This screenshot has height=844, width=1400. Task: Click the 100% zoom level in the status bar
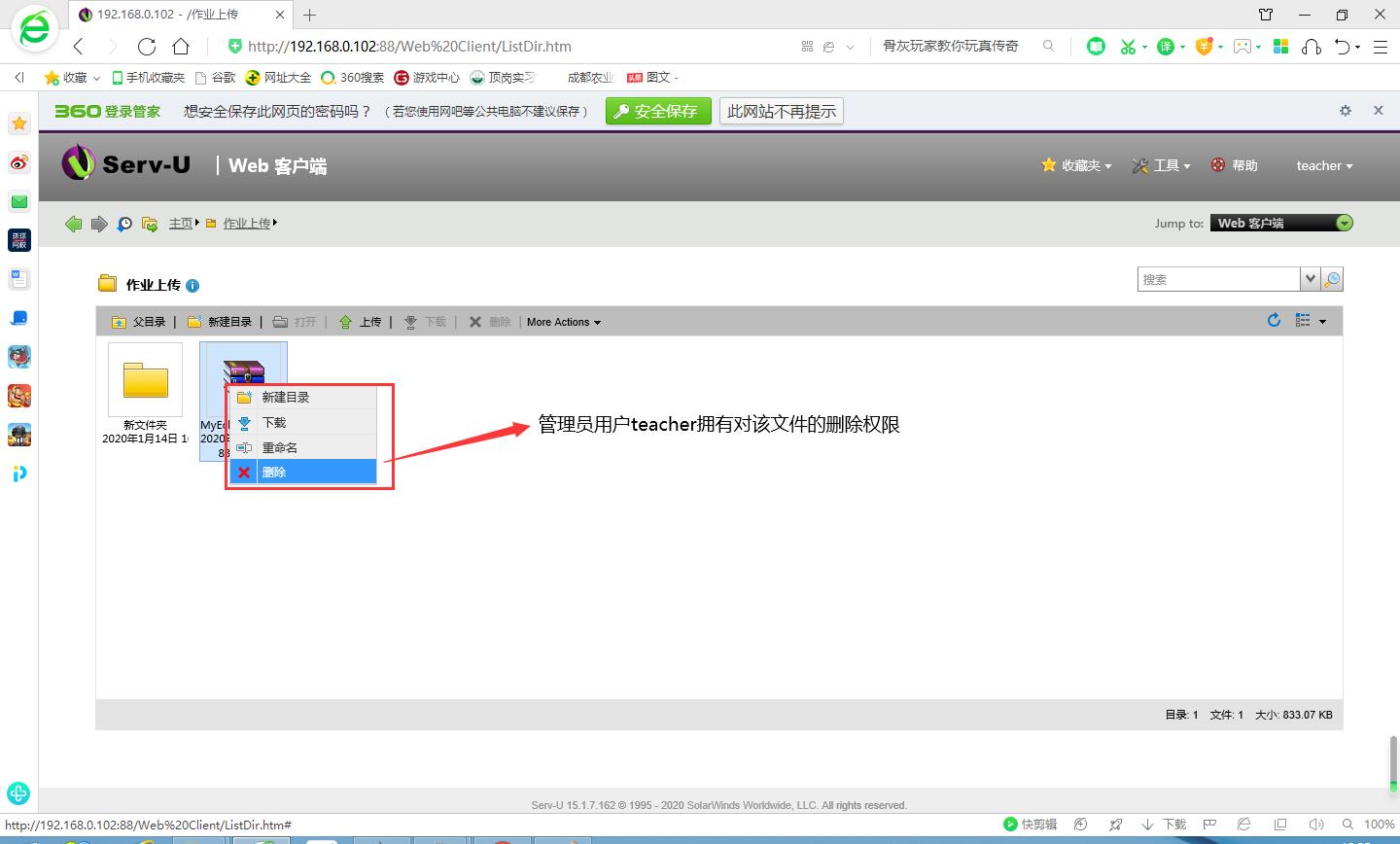[1379, 825]
